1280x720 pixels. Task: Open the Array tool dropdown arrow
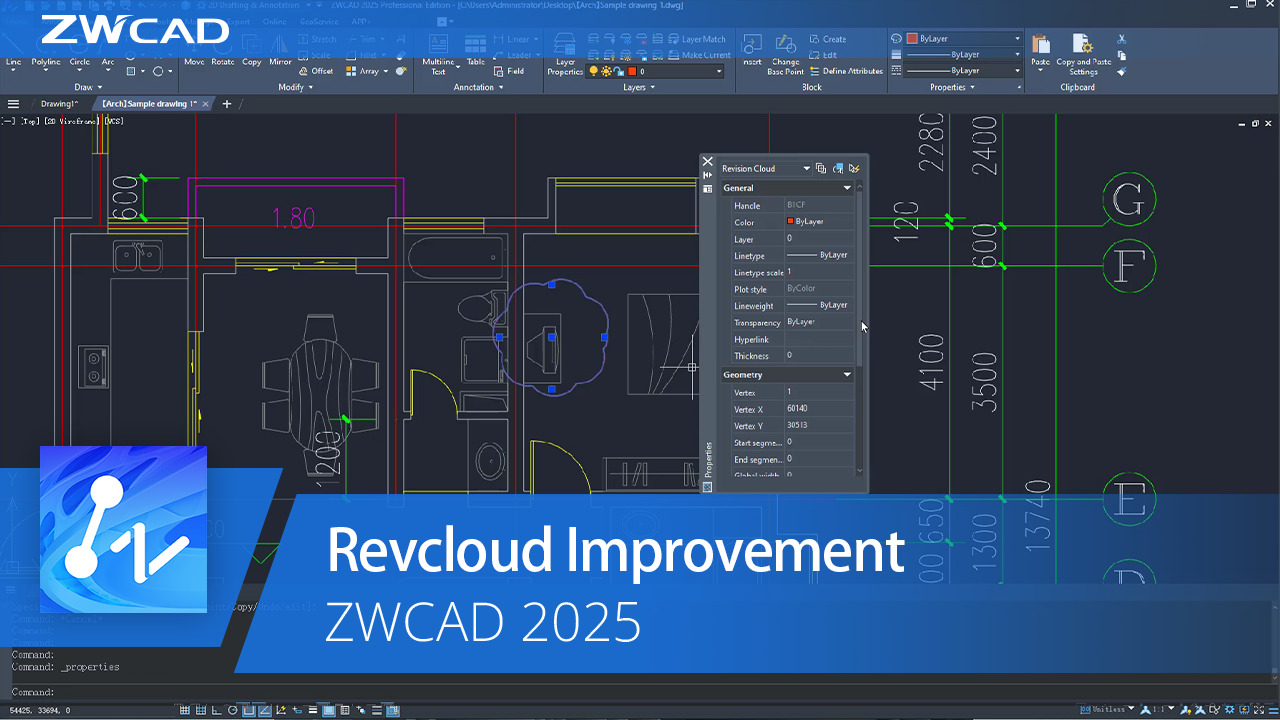[x=384, y=71]
